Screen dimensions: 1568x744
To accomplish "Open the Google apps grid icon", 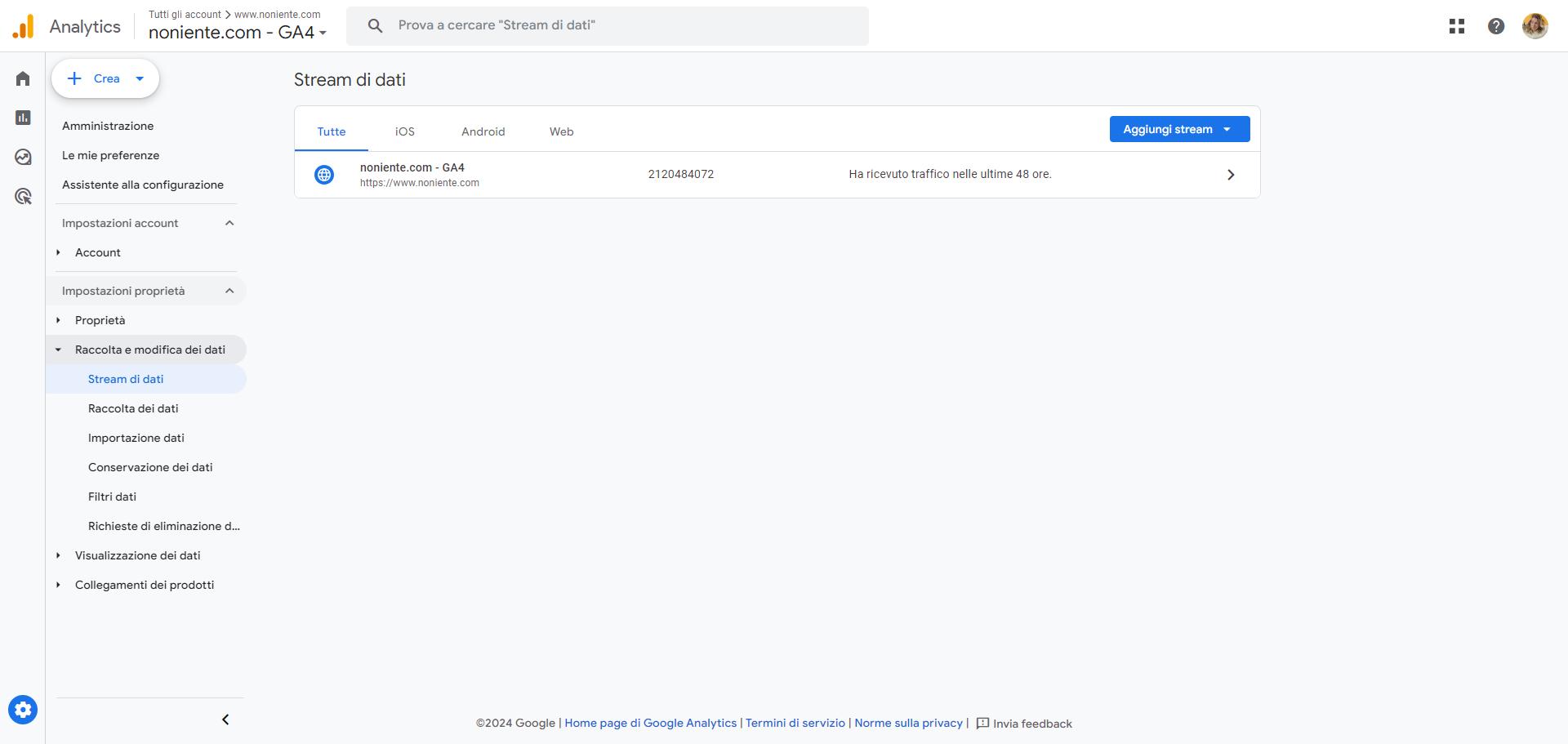I will click(1456, 25).
